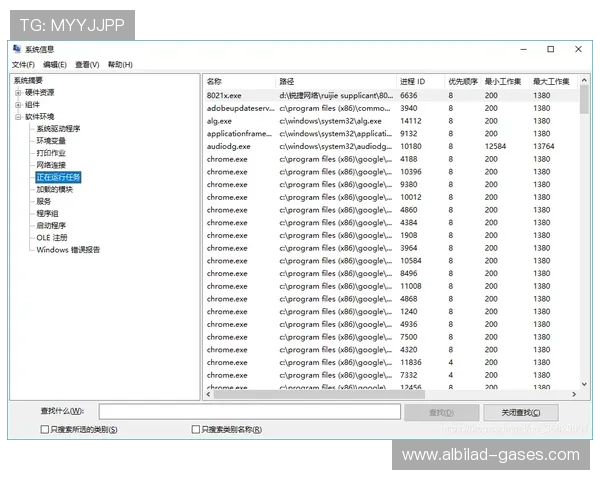This screenshot has height=480, width=600.
Task: Select 环境变量 tree item
Action: [50, 141]
